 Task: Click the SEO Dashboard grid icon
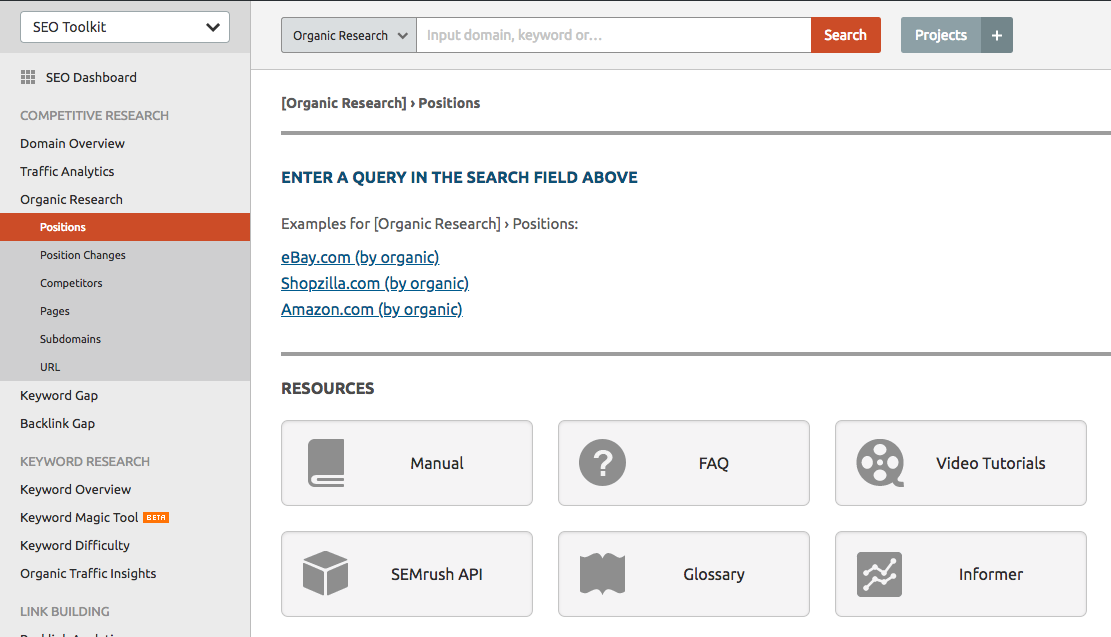pyautogui.click(x=28, y=77)
